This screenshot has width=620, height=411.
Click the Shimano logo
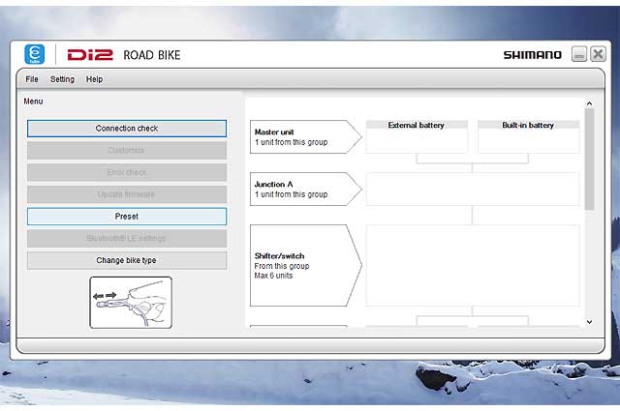pyautogui.click(x=532, y=55)
